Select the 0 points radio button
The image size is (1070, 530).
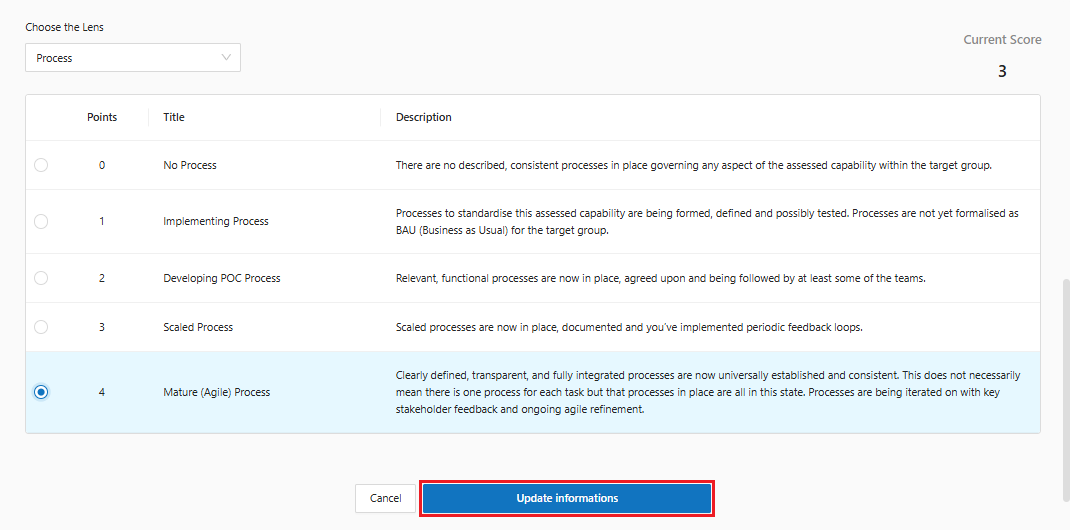41,165
